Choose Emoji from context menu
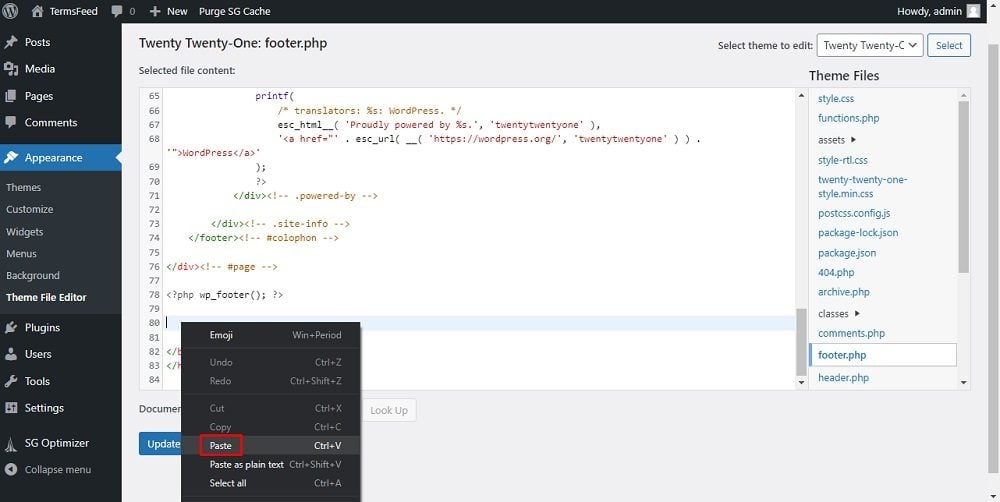Viewport: 1000px width, 502px height. click(x=271, y=335)
